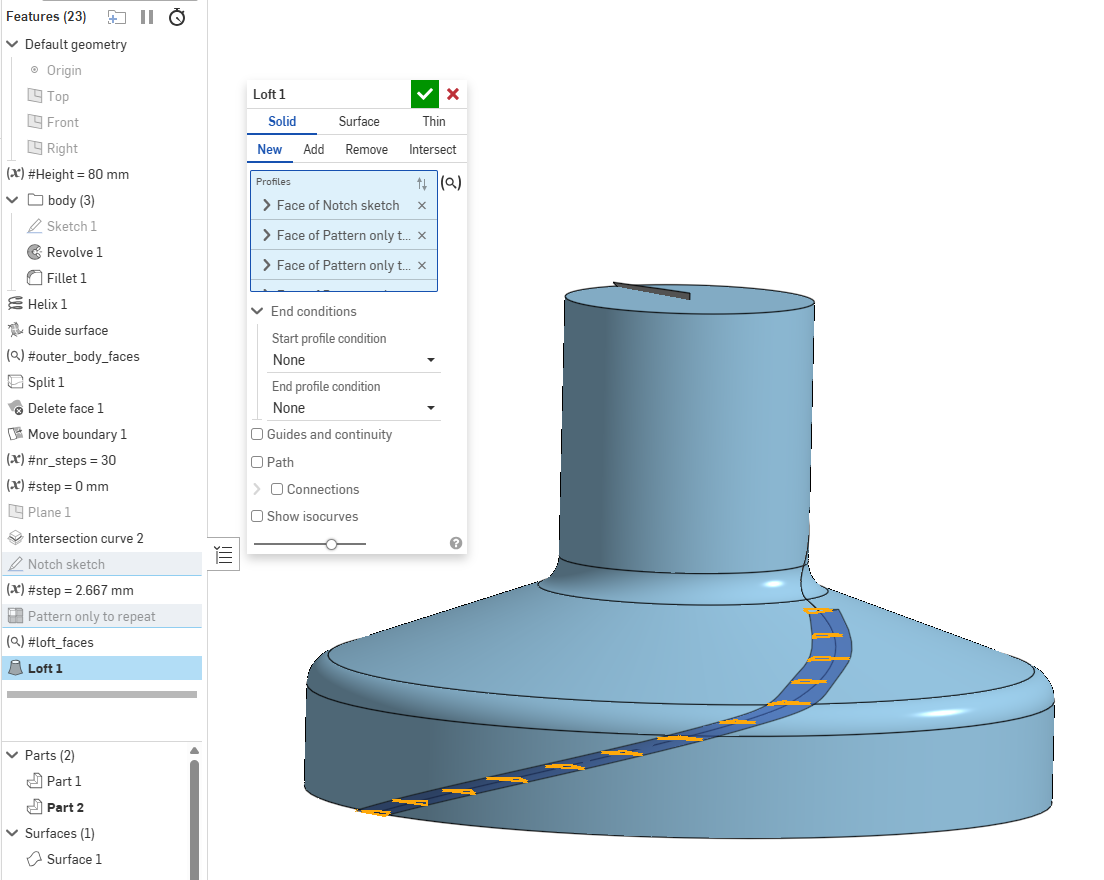Check the Path option

click(257, 462)
